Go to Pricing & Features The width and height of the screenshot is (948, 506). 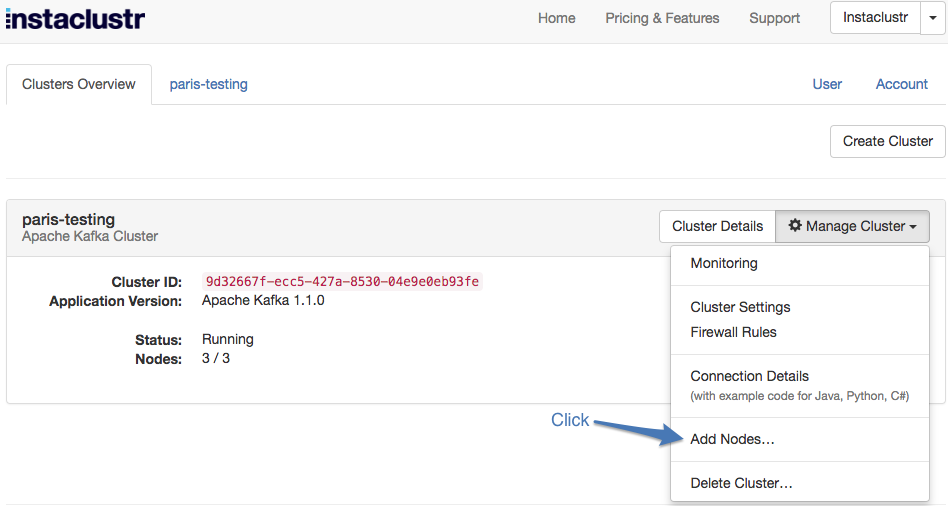coord(662,18)
